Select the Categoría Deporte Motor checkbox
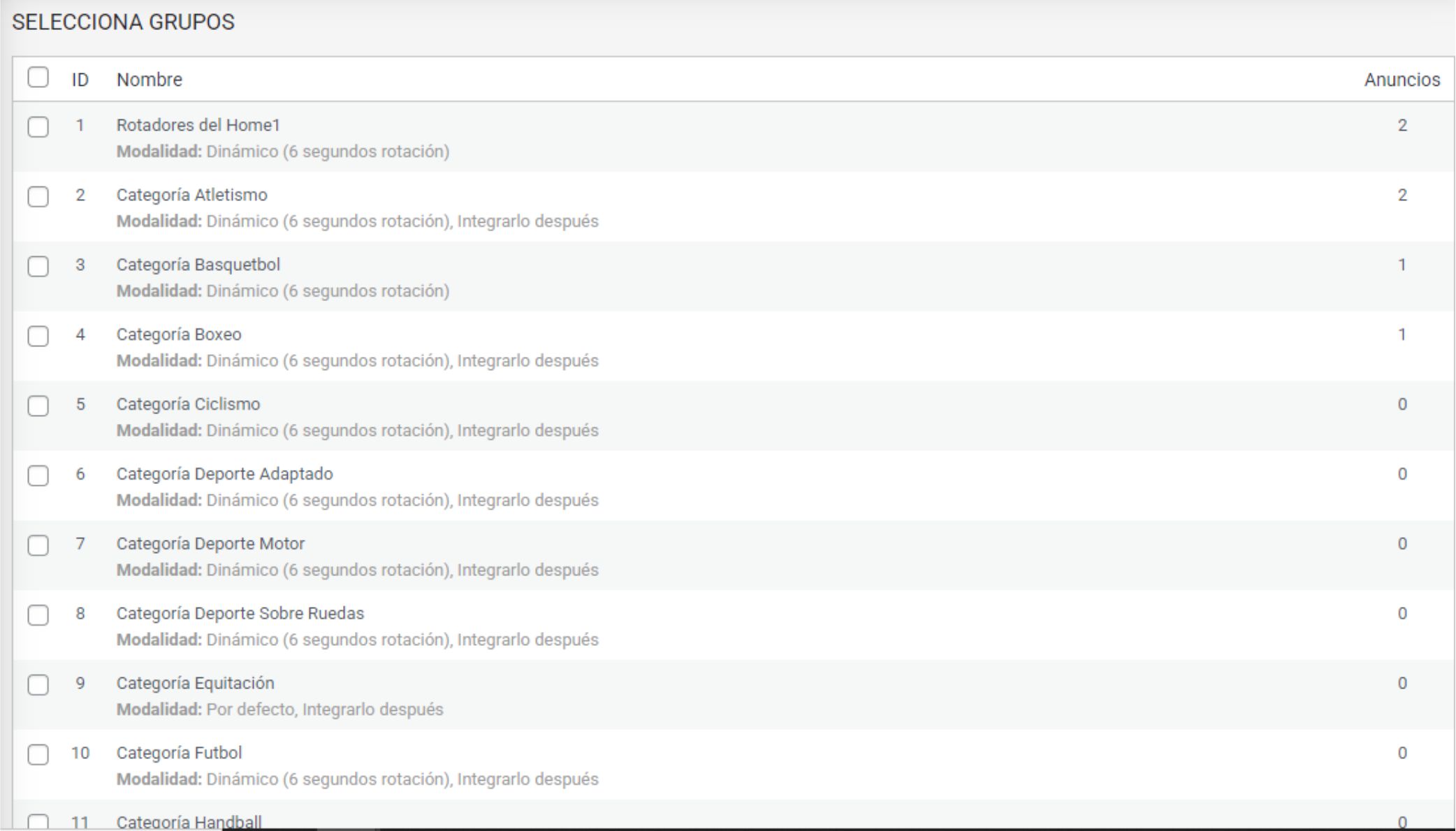 [38, 545]
